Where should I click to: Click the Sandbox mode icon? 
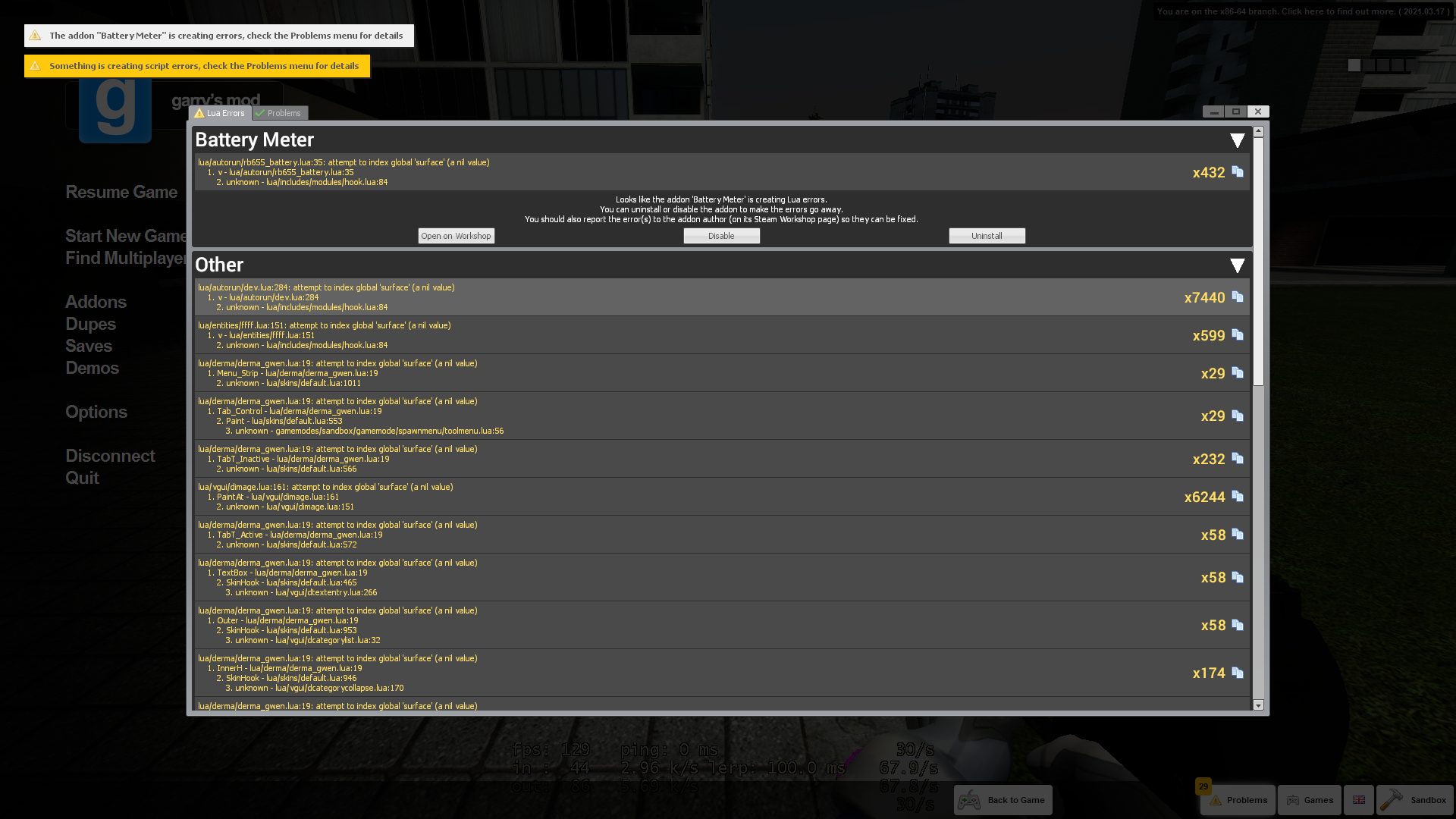point(1392,799)
